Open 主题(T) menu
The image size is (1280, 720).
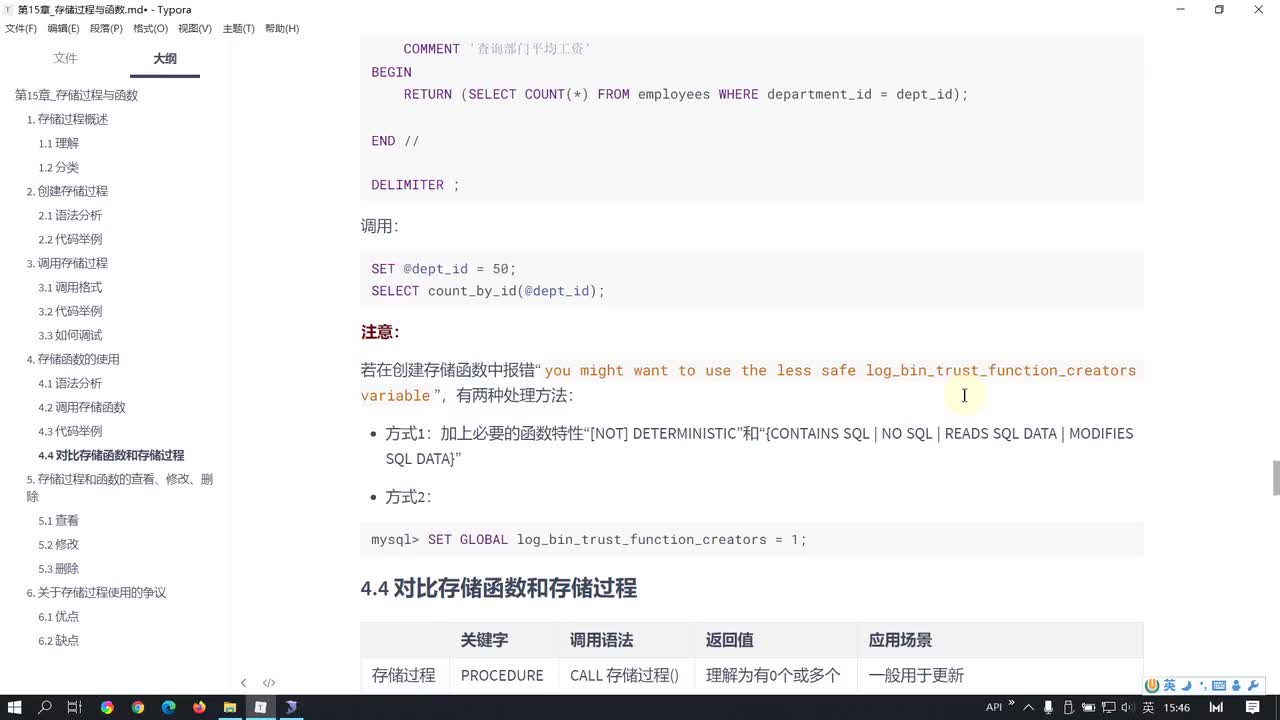point(238,28)
